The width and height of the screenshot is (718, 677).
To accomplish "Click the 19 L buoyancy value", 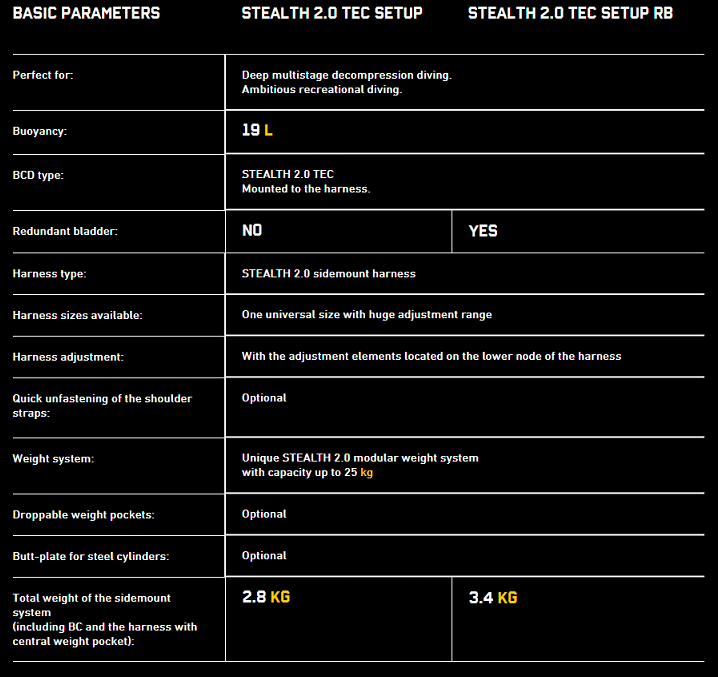I will (257, 131).
